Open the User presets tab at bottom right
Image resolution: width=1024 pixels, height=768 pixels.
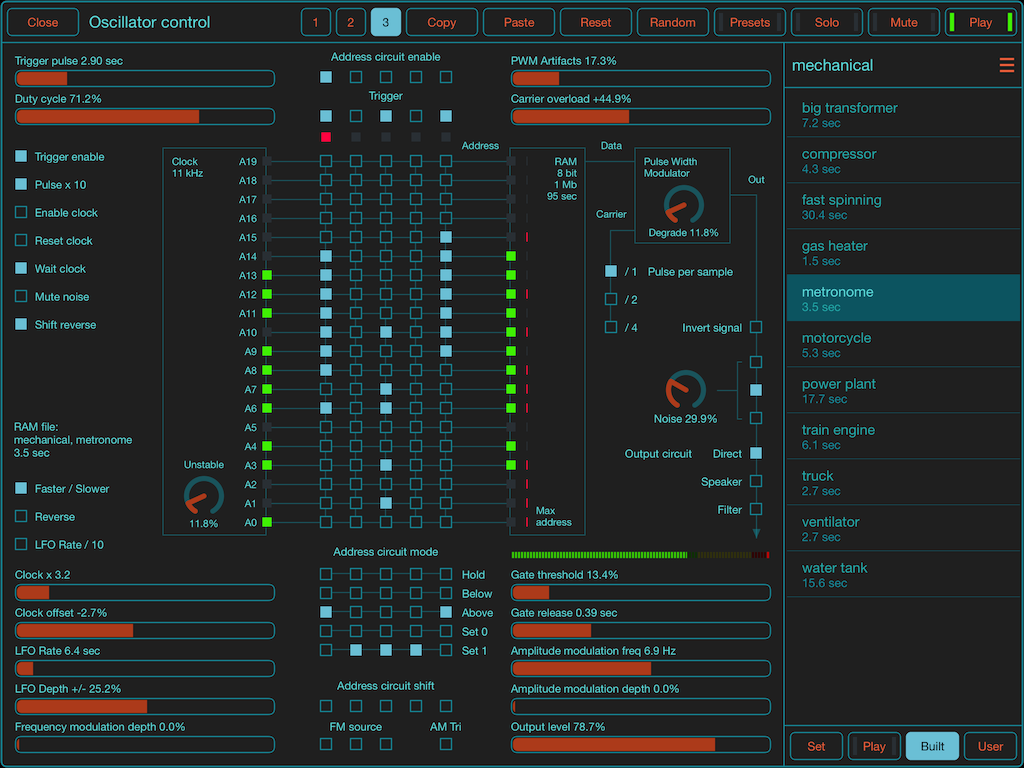(990, 745)
